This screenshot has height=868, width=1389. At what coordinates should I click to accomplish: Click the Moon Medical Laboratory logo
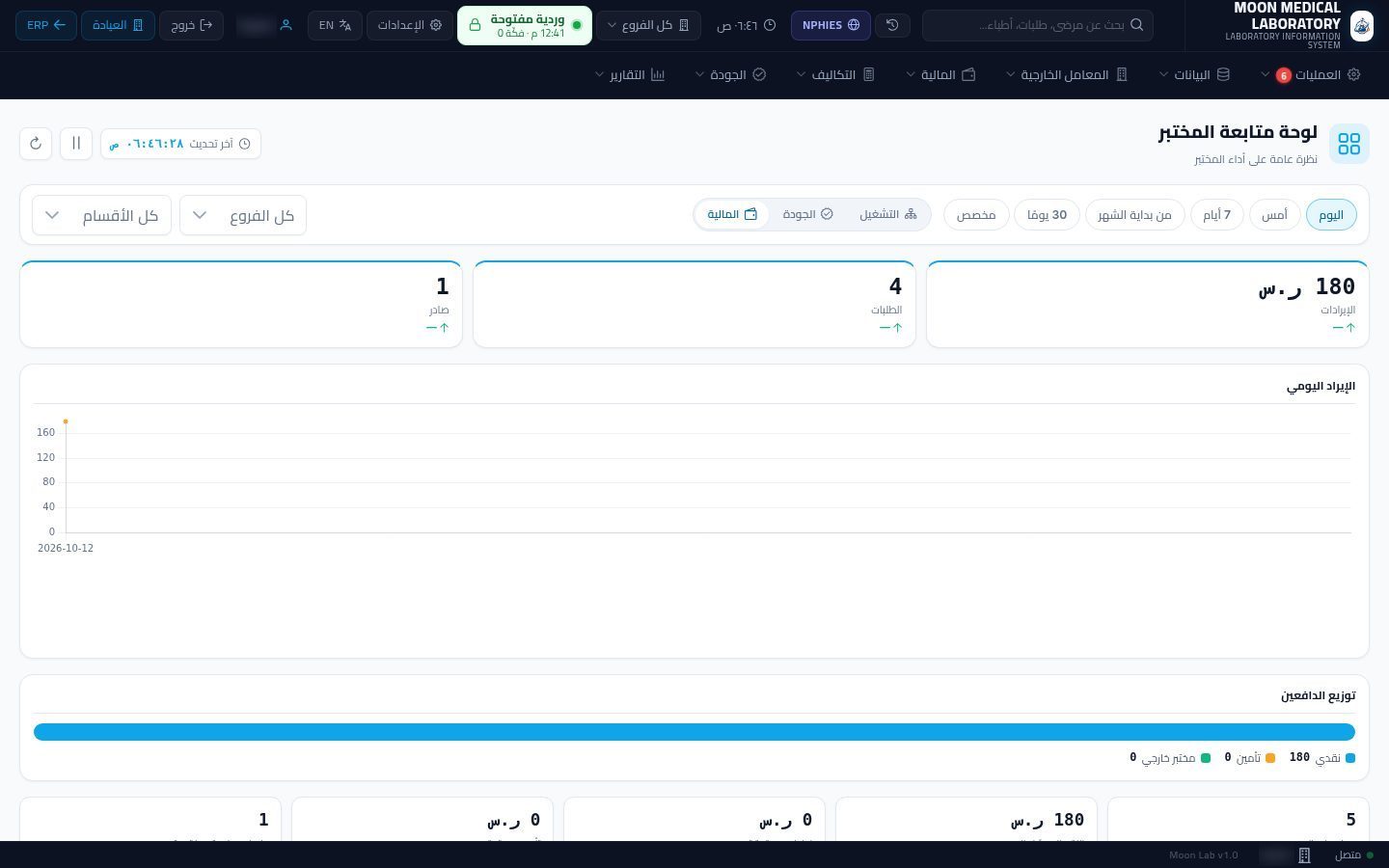1361,25
